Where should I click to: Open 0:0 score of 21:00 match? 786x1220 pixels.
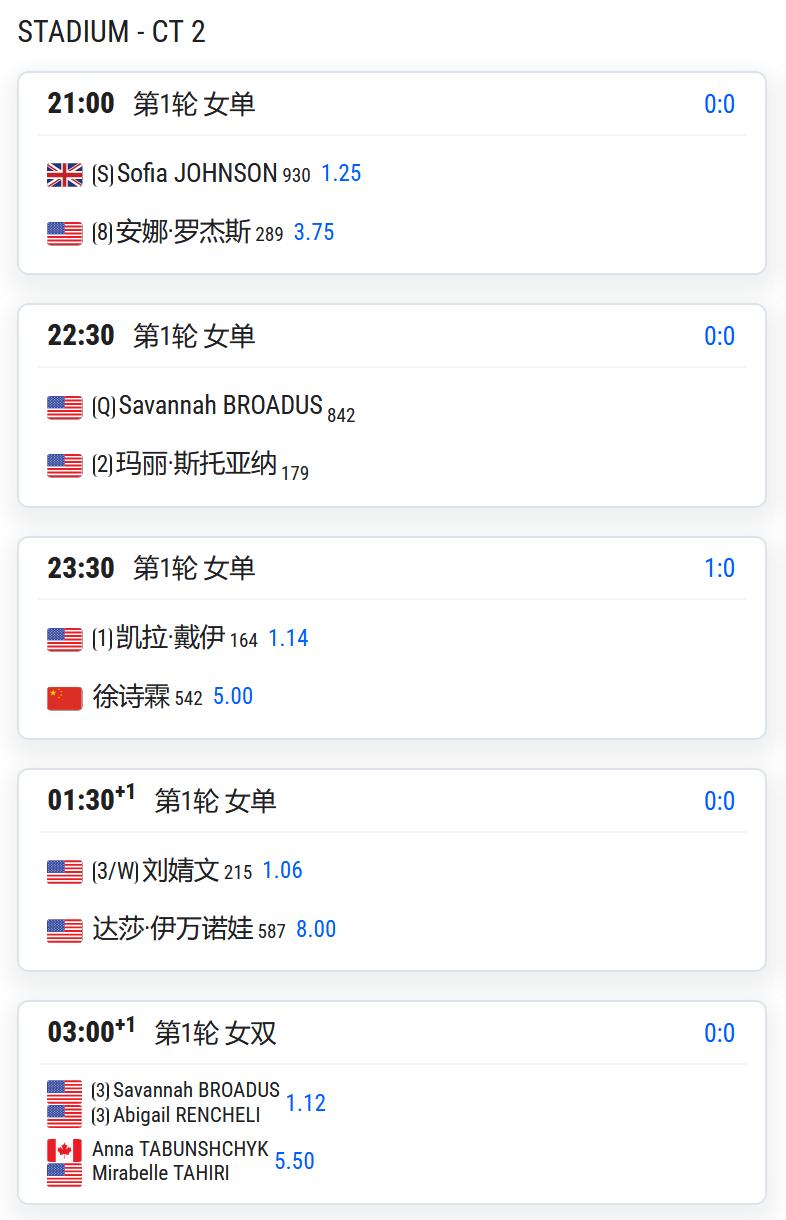tap(720, 104)
